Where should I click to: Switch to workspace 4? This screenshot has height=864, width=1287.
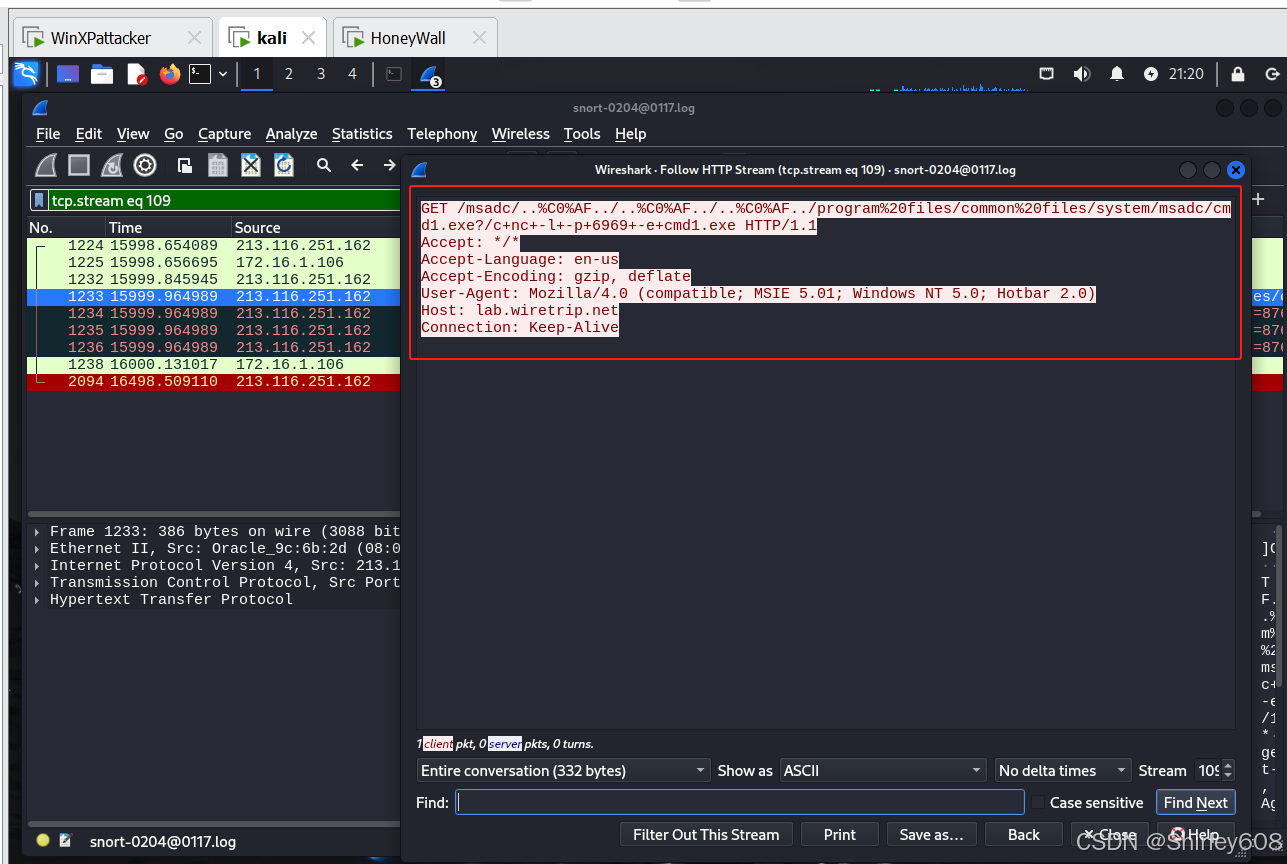(x=352, y=73)
